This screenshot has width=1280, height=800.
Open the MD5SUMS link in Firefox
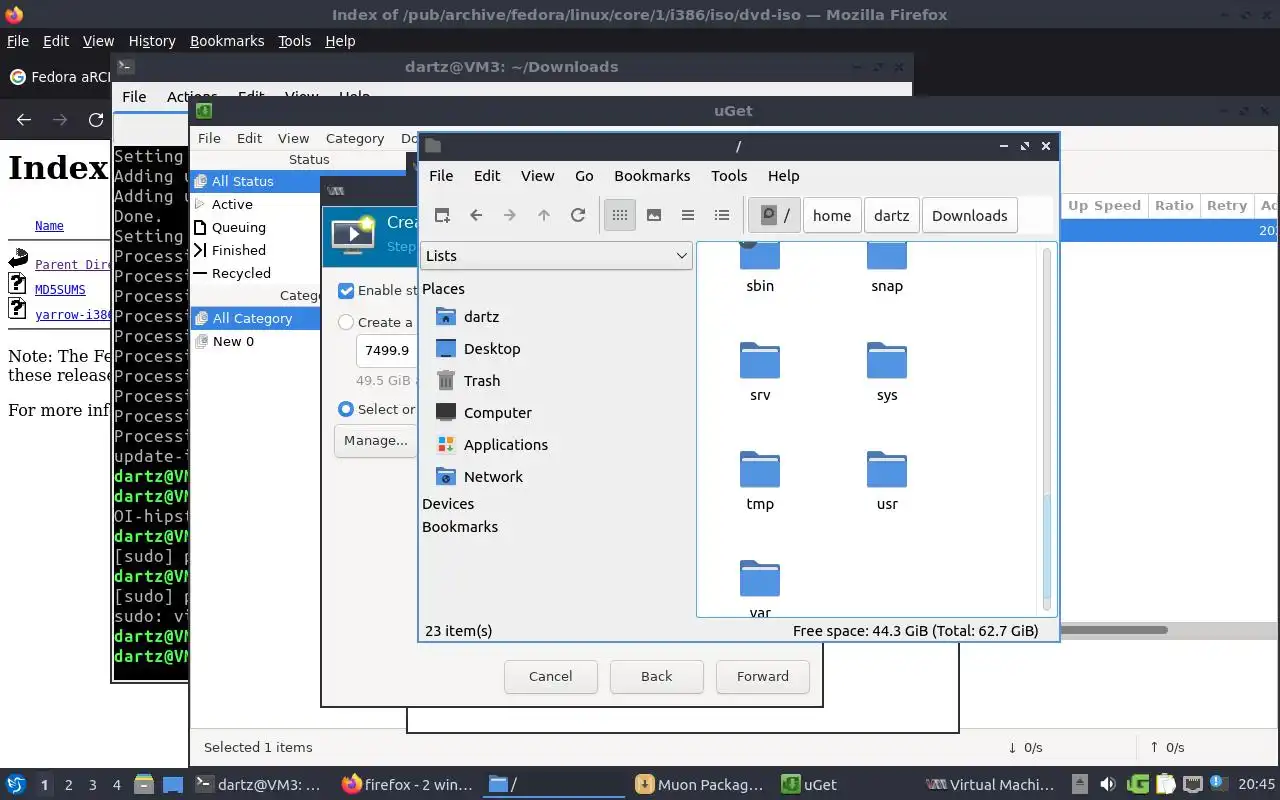[x=60, y=290]
